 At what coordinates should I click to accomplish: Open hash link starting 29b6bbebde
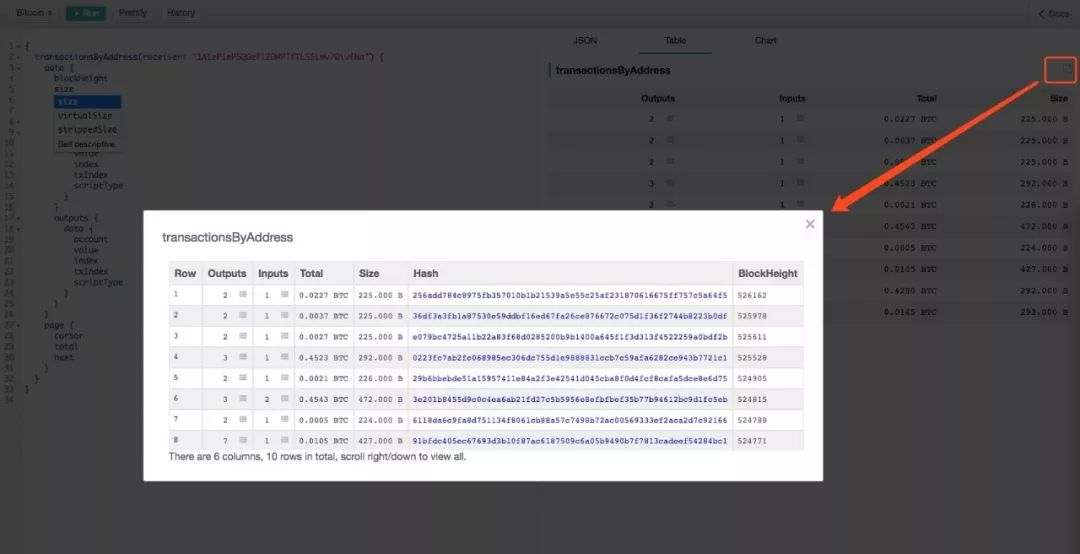click(570, 378)
